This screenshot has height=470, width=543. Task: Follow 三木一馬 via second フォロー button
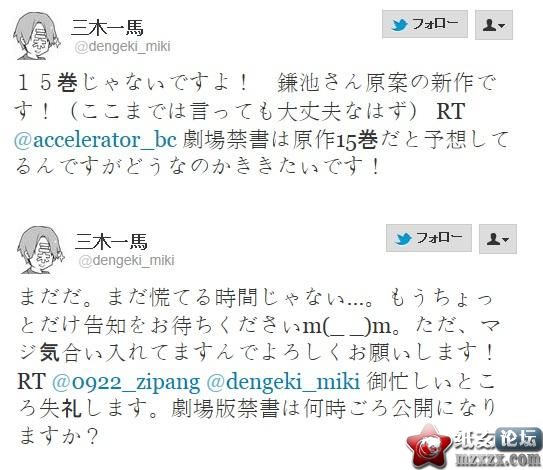[429, 238]
